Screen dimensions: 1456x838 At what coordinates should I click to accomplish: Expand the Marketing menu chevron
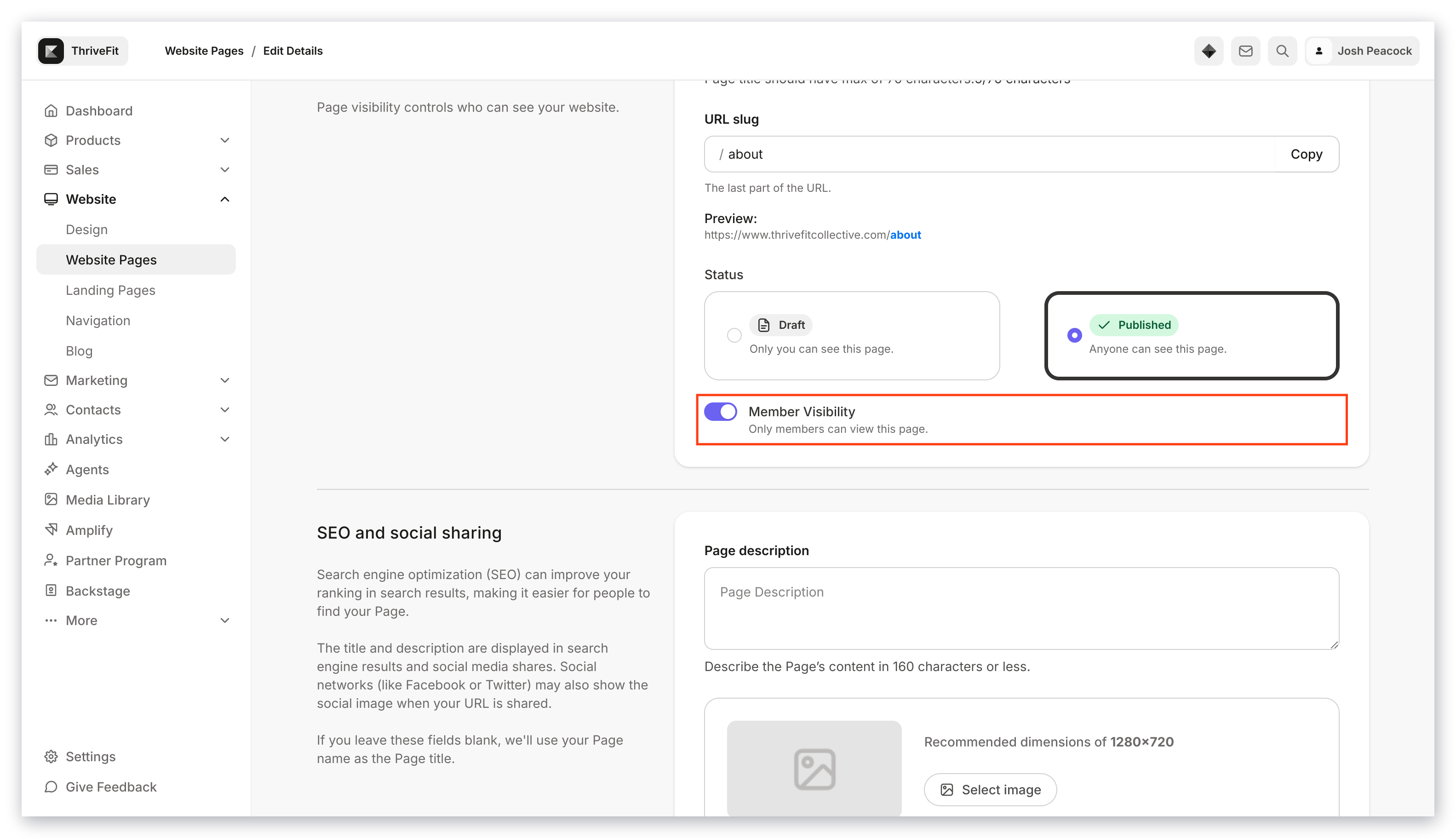coord(225,380)
